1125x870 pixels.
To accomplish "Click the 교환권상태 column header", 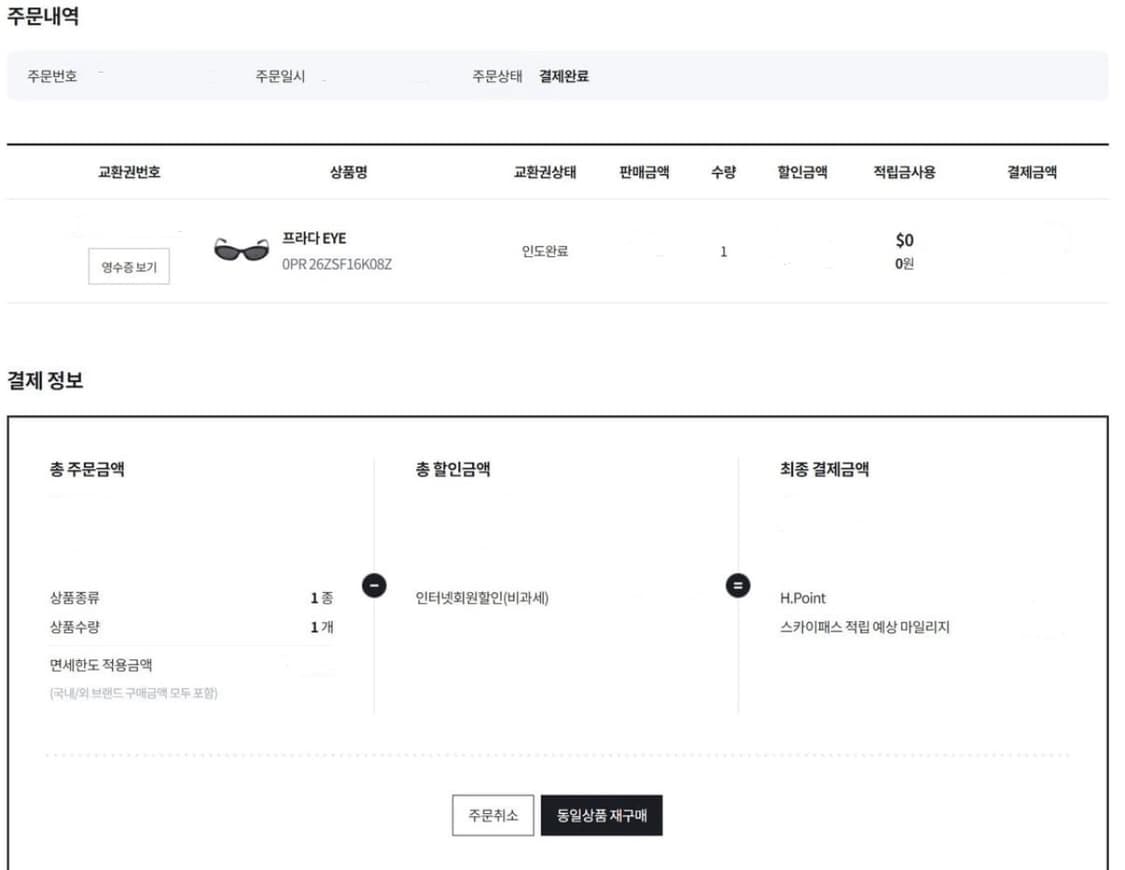I will pyautogui.click(x=545, y=172).
